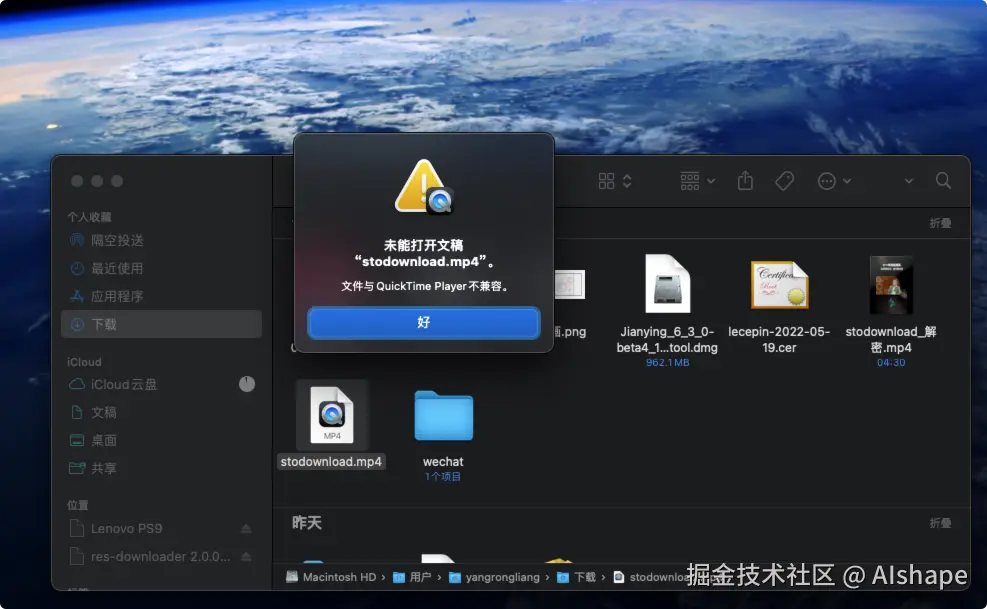The image size is (987, 609).
Task: Click the 好 button in the dialog
Action: (424, 322)
